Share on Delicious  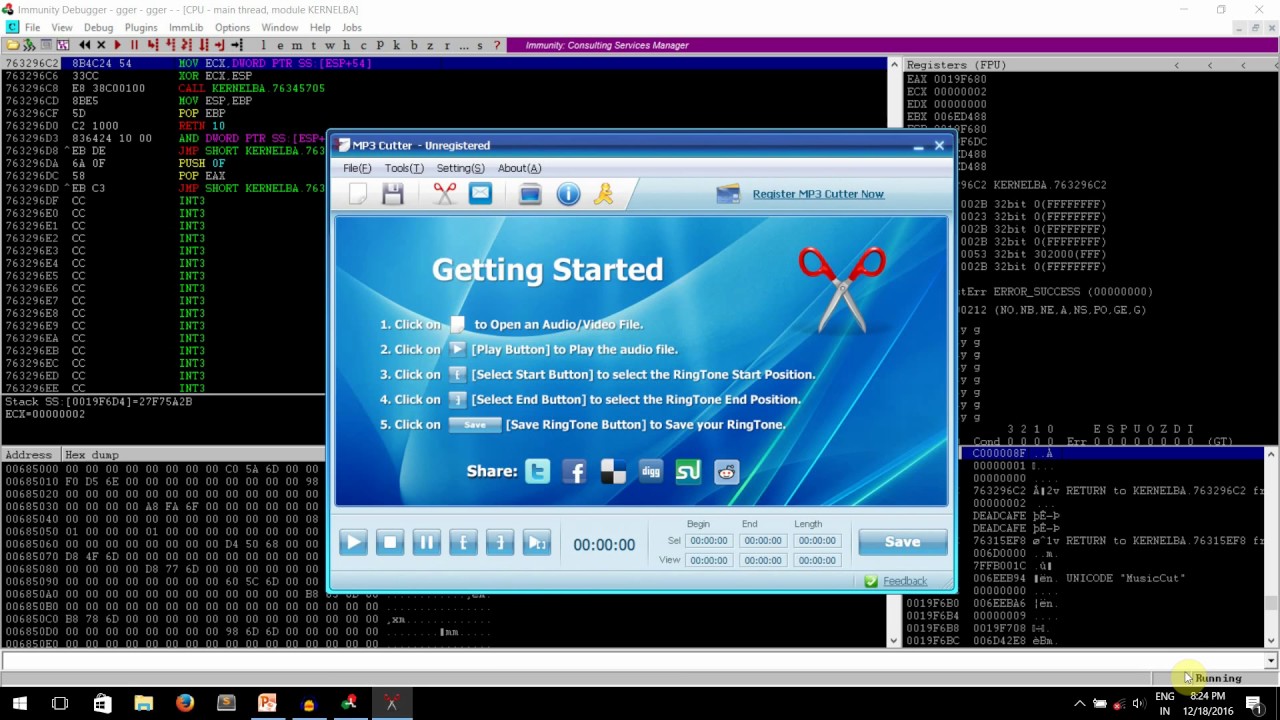[x=613, y=471]
